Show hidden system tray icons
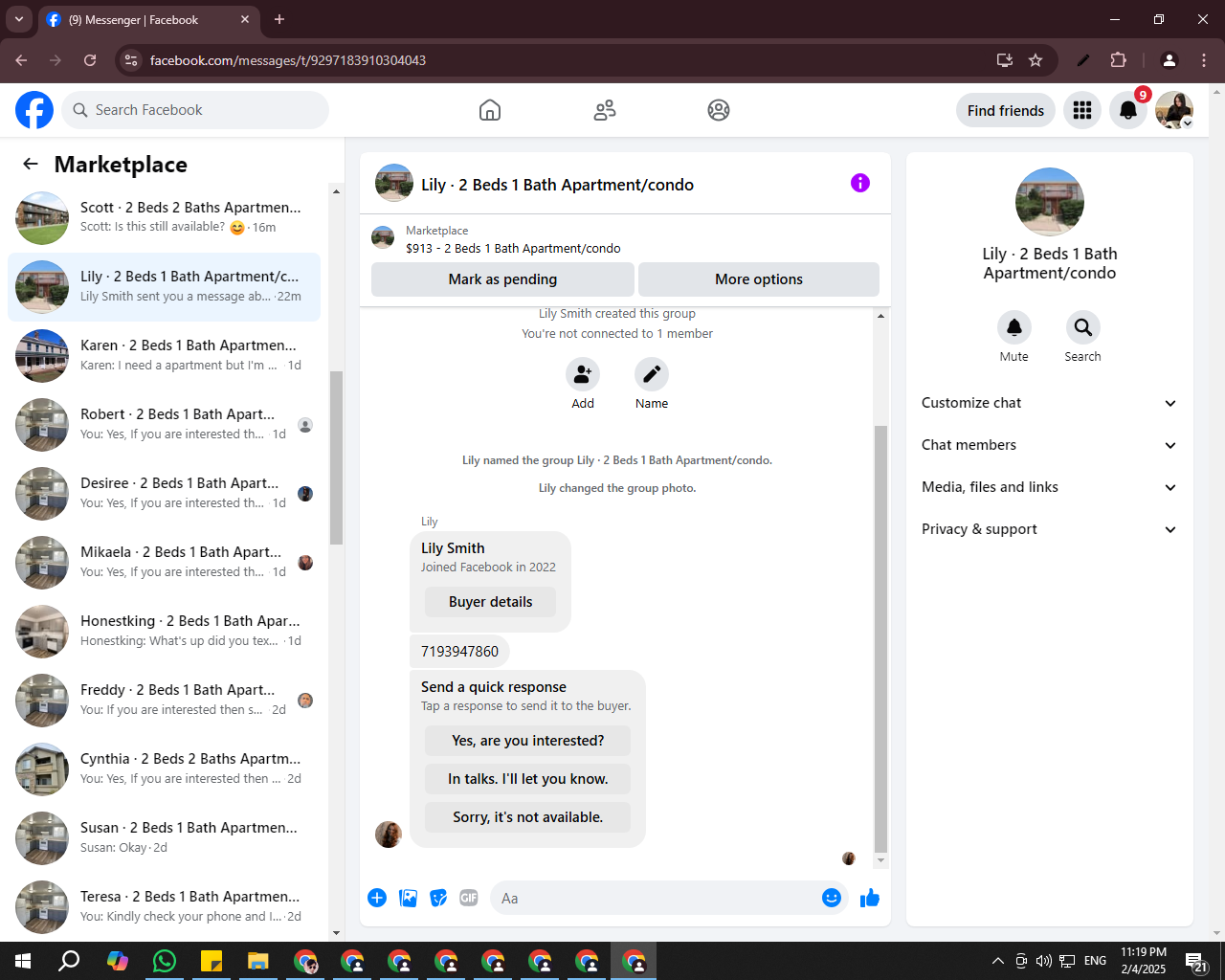Image resolution: width=1225 pixels, height=980 pixels. [997, 961]
